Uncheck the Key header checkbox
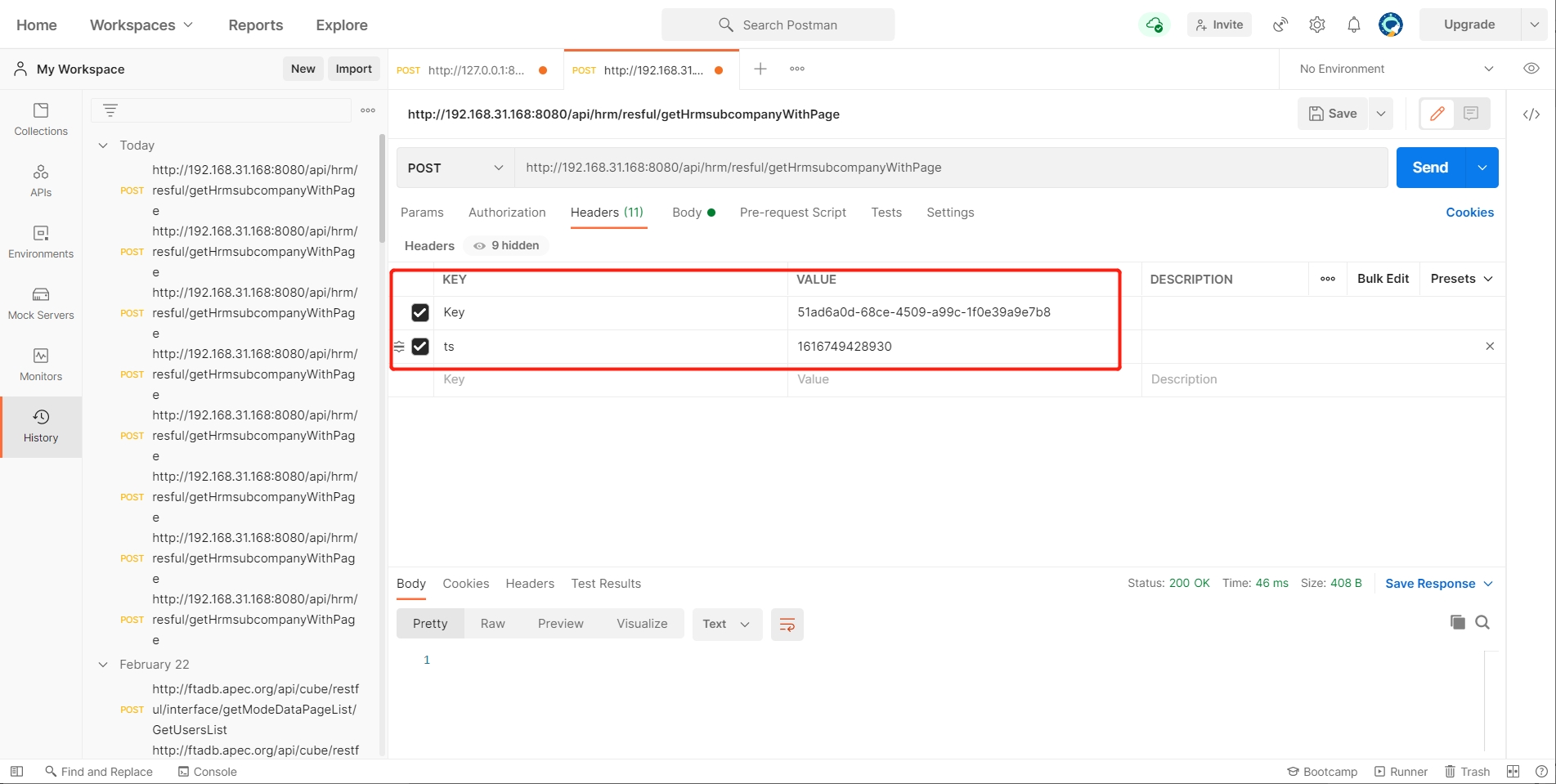This screenshot has width=1556, height=784. coord(420,312)
